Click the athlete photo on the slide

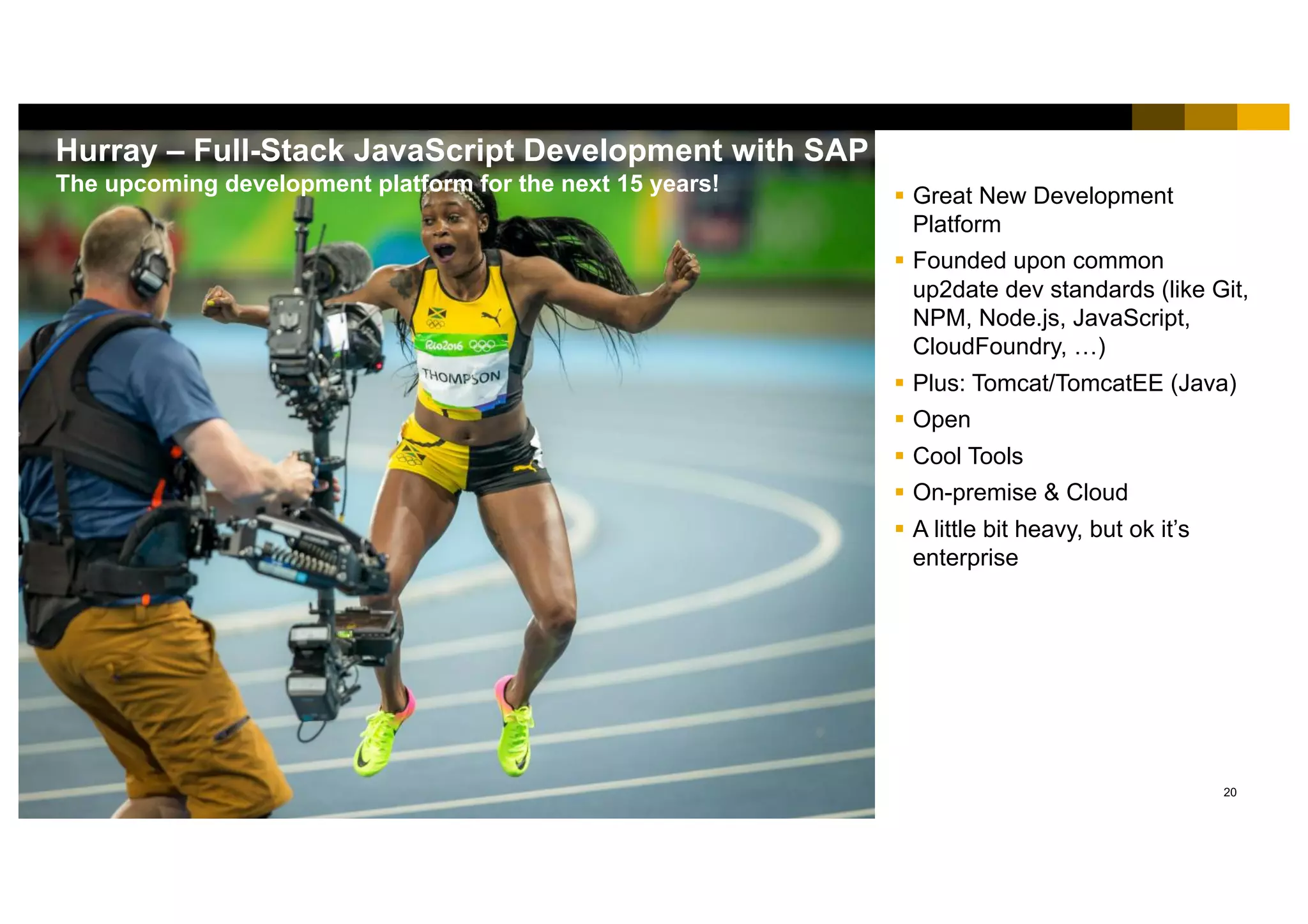(x=446, y=474)
